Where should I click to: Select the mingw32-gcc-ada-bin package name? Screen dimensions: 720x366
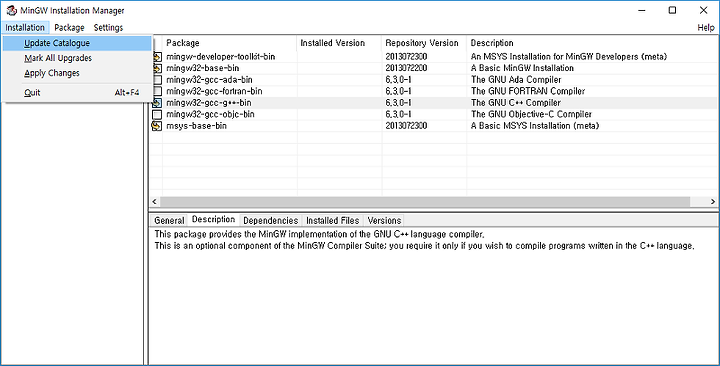[x=209, y=80]
